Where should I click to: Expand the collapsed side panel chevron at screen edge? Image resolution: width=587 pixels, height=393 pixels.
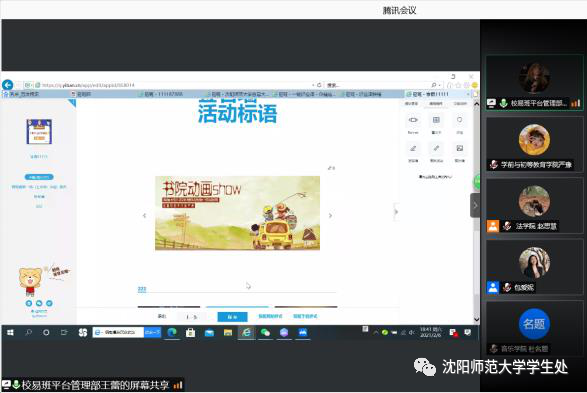click(475, 205)
